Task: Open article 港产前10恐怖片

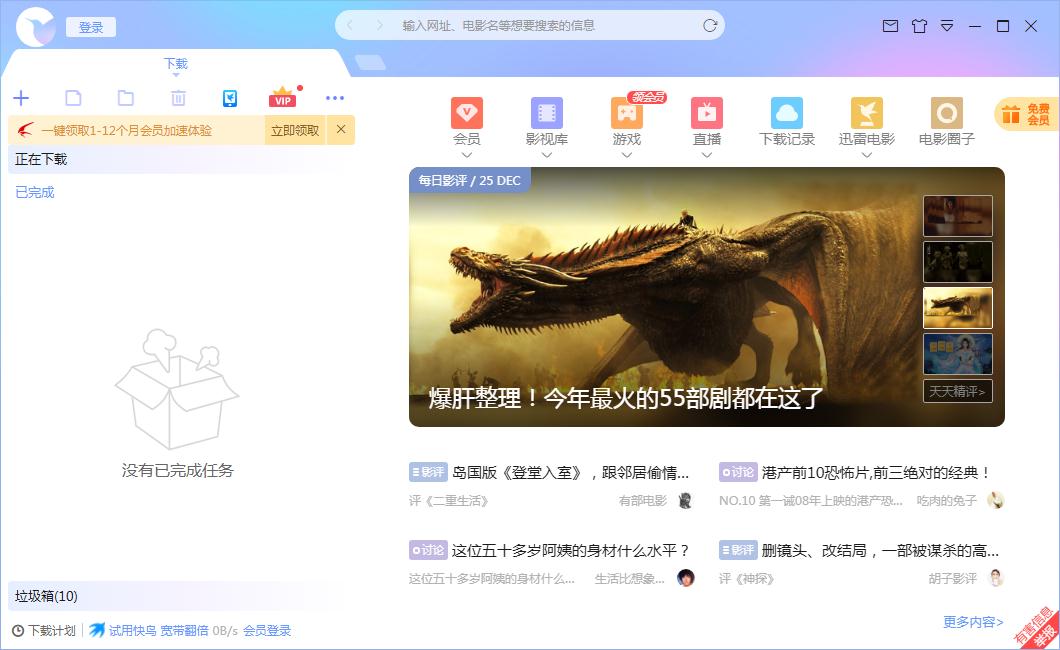Action: coord(876,472)
